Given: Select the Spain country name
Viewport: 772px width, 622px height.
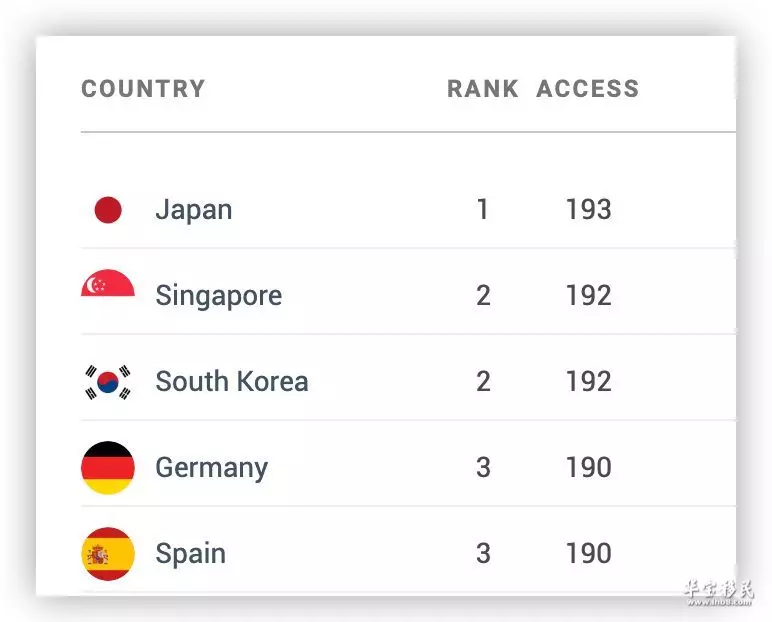Looking at the screenshot, I should [191, 554].
